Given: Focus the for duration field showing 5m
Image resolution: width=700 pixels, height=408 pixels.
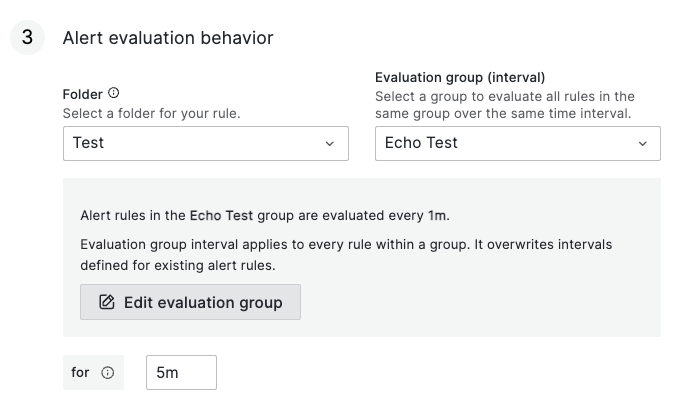Looking at the screenshot, I should click(181, 373).
